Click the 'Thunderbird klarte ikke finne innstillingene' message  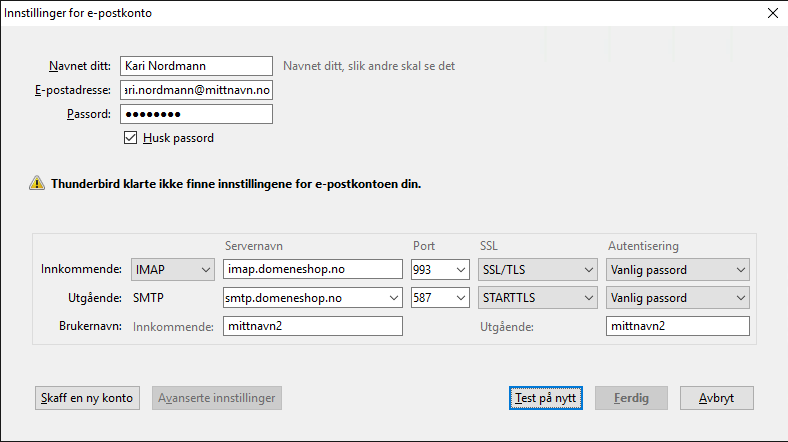click(236, 184)
